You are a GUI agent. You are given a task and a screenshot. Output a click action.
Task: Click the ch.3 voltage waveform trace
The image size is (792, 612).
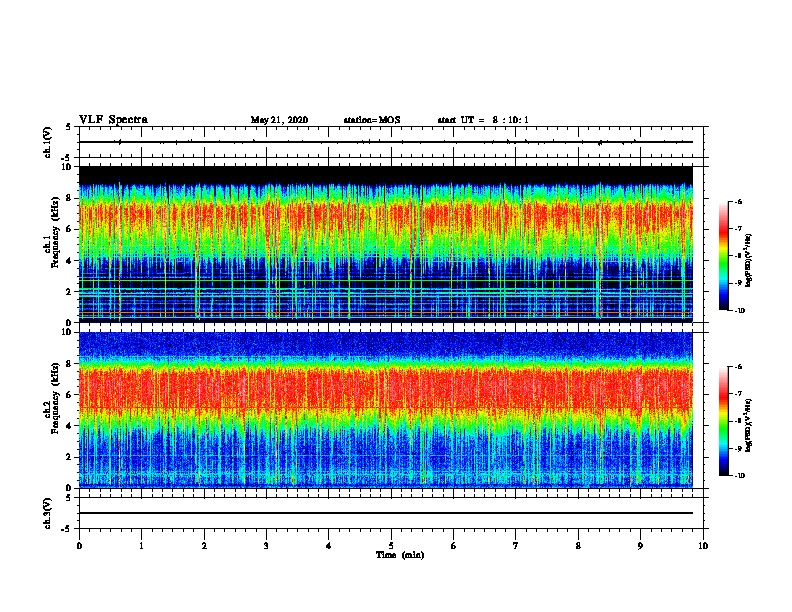[x=386, y=513]
